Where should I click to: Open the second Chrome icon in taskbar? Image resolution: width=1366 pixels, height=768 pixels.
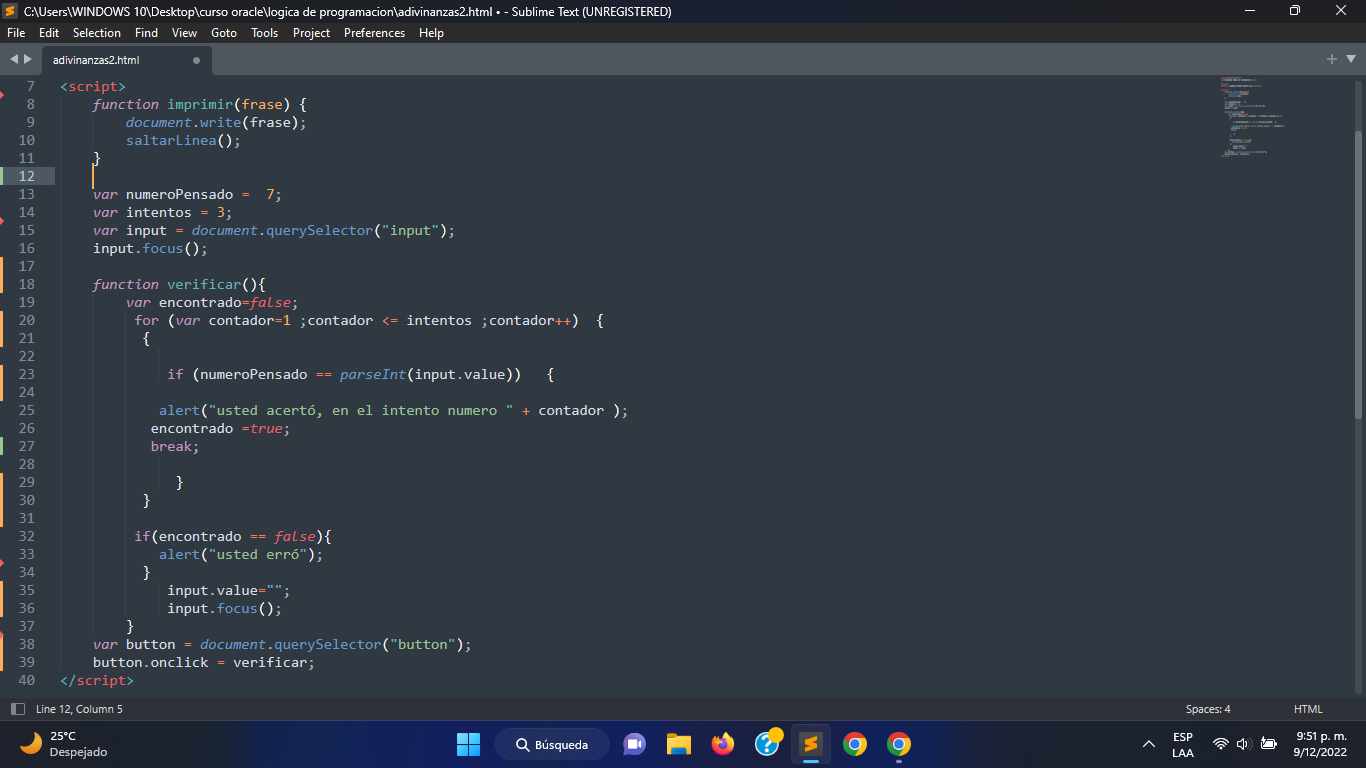[x=899, y=744]
